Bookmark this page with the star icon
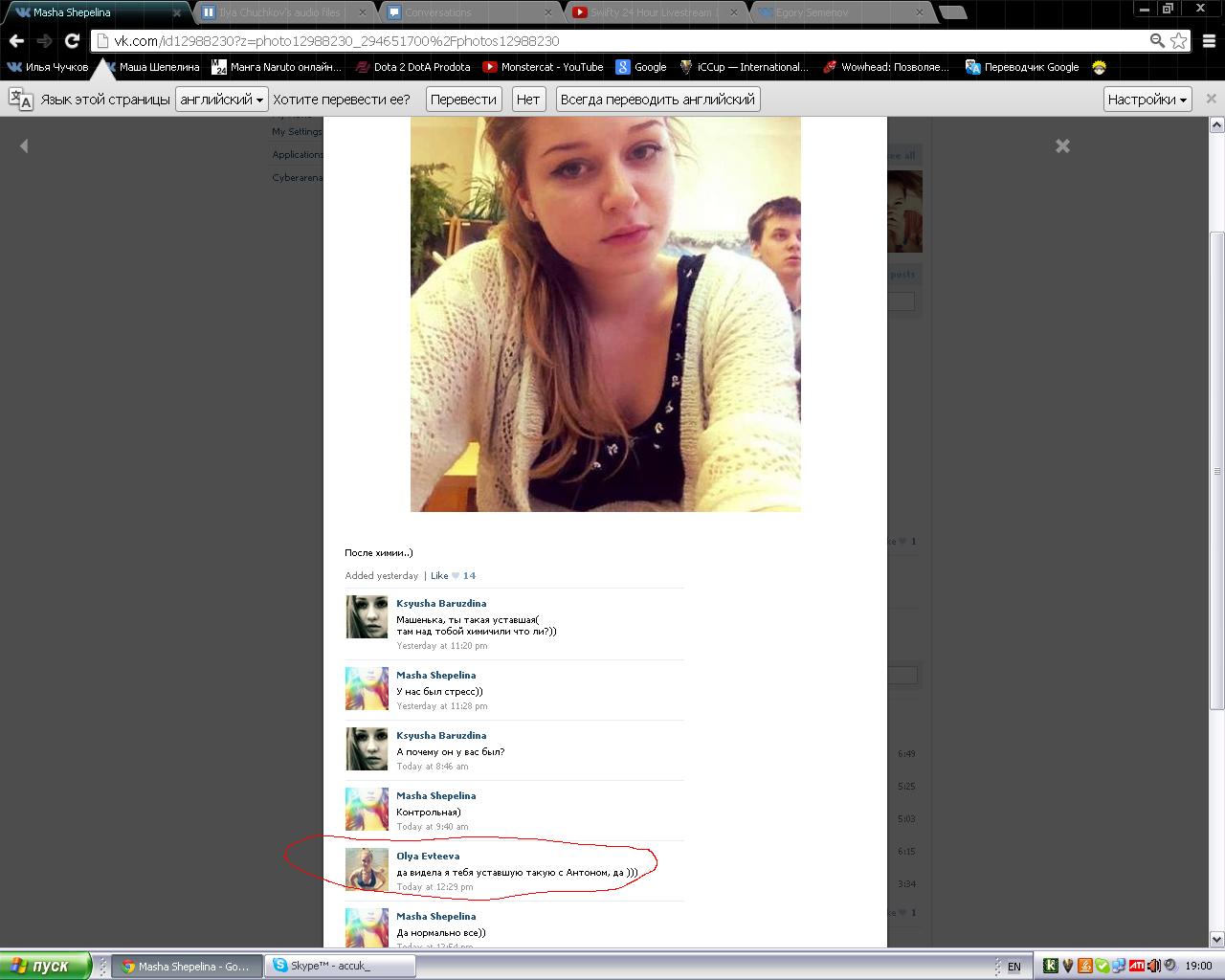The height and width of the screenshot is (980, 1225). coord(1179,41)
